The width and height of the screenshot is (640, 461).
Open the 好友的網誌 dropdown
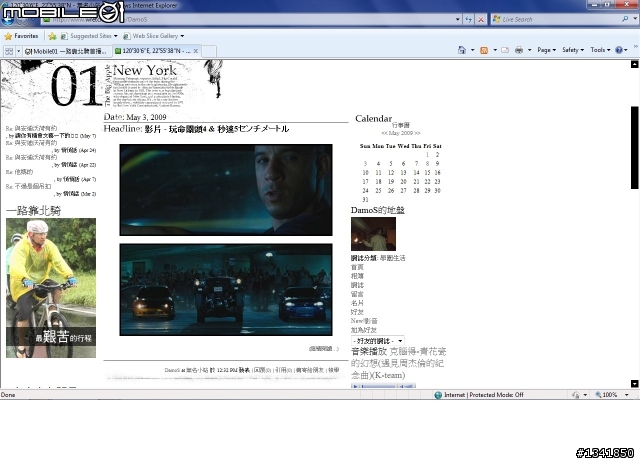(378, 341)
